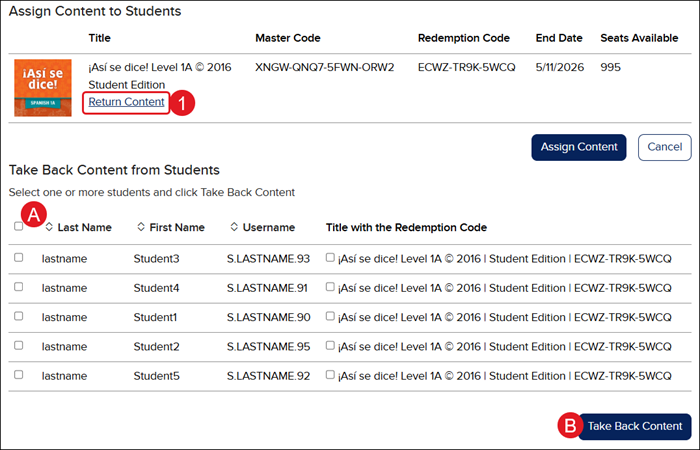
Task: Toggle the select-all students checkbox
Action: 19,227
